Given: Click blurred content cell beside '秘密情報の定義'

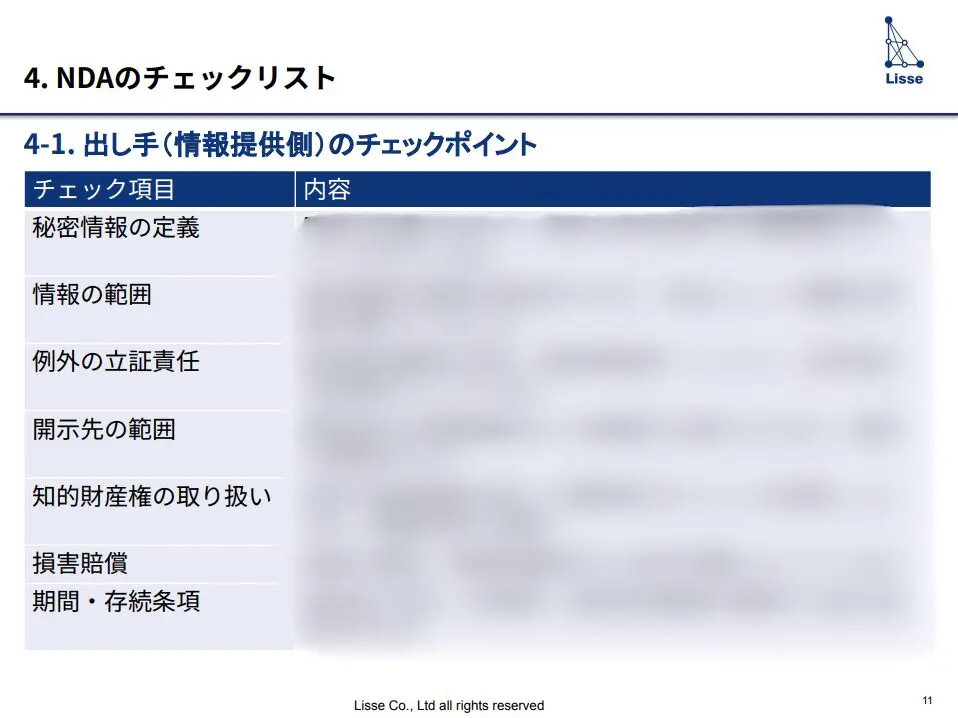Looking at the screenshot, I should pos(612,242).
